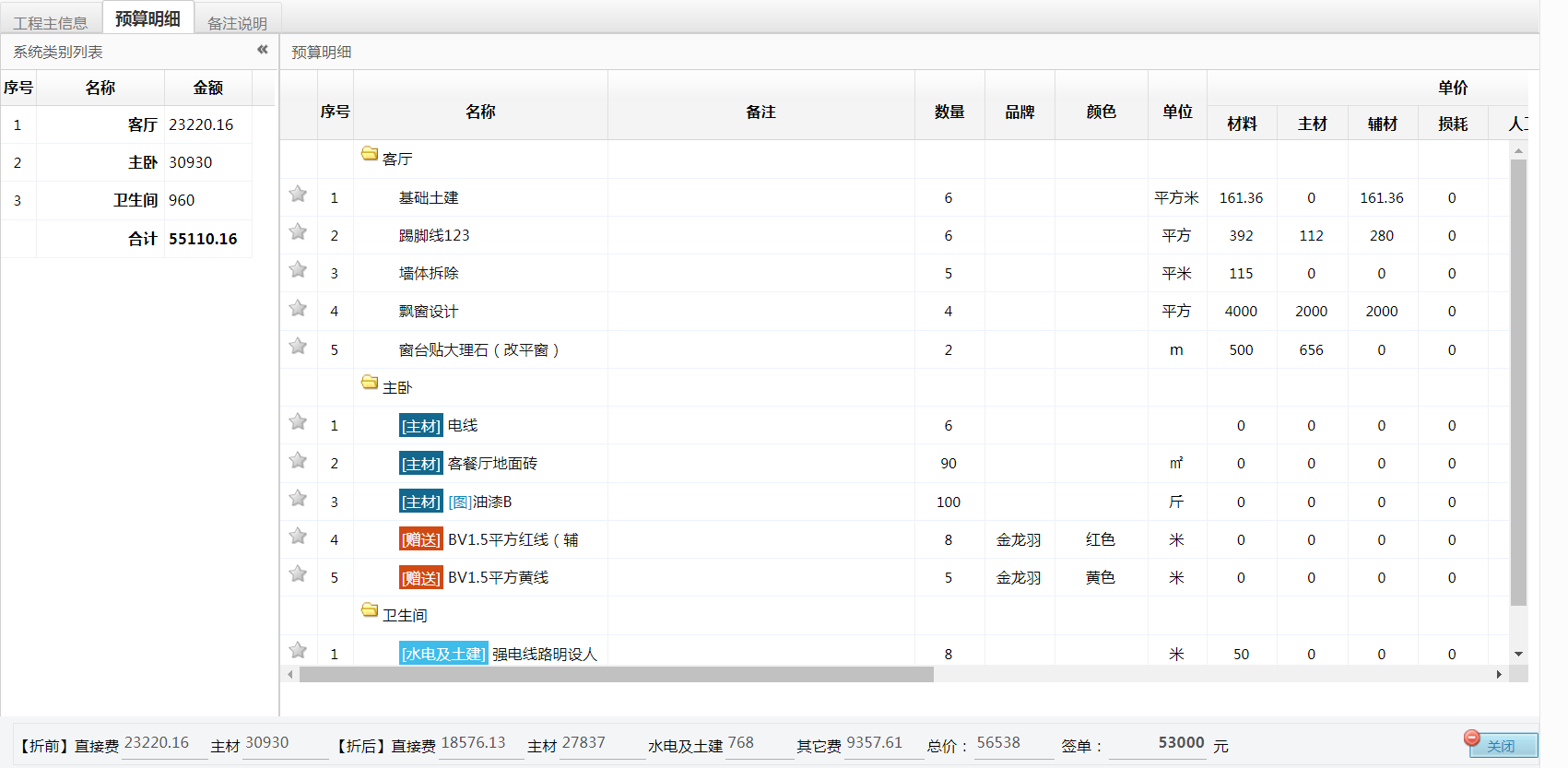Viewport: 1568px width, 768px height.
Task: Click star icon beside 踢脚线123
Action: point(298,232)
